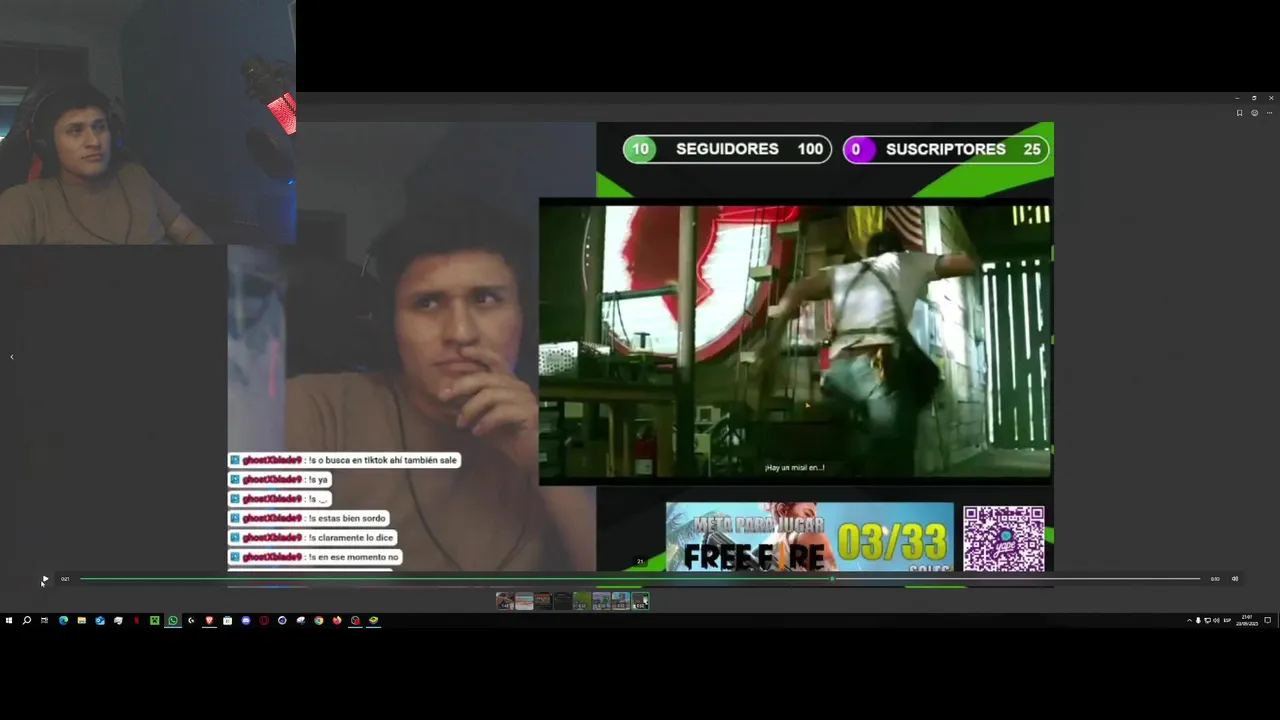Image resolution: width=1280 pixels, height=720 pixels.
Task: Open Outlook from the taskbar
Action: [100, 620]
